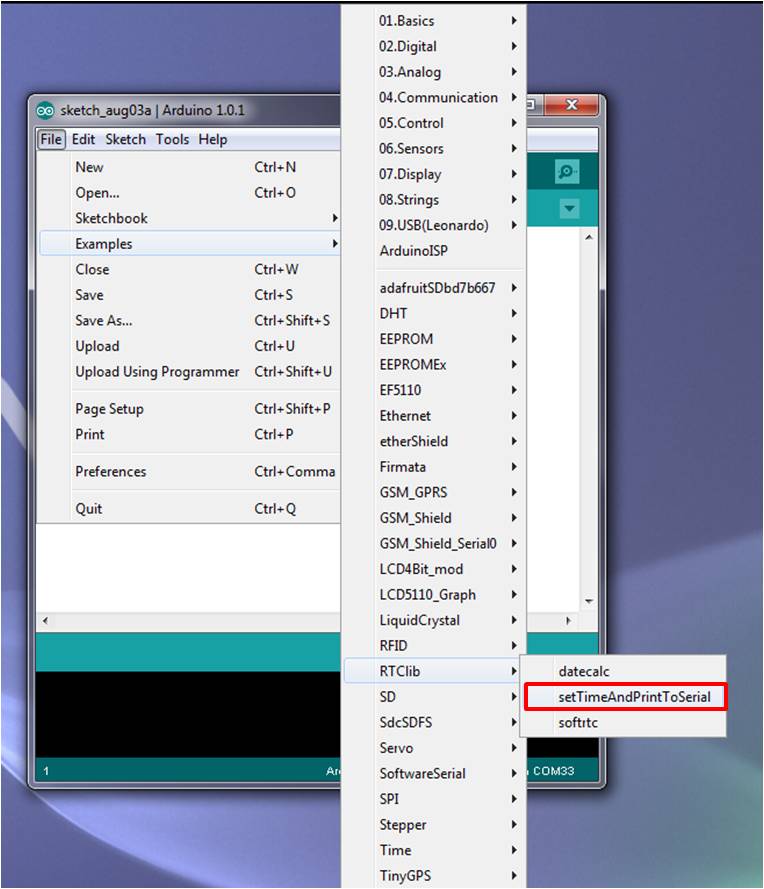Expand etherShield library examples
Viewport: 764px width, 889px height.
click(x=434, y=441)
